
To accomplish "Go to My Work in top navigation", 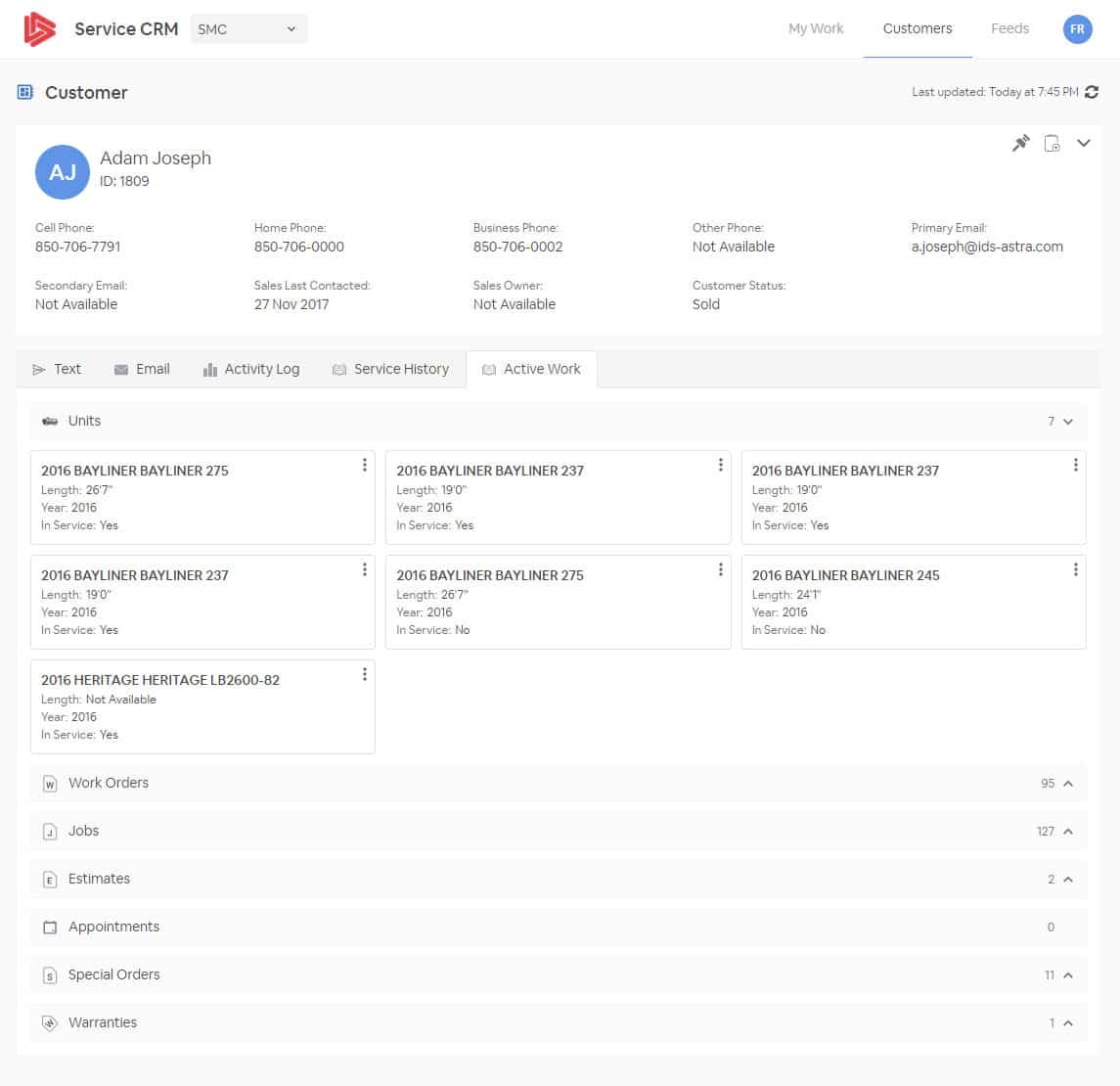I will (816, 28).
